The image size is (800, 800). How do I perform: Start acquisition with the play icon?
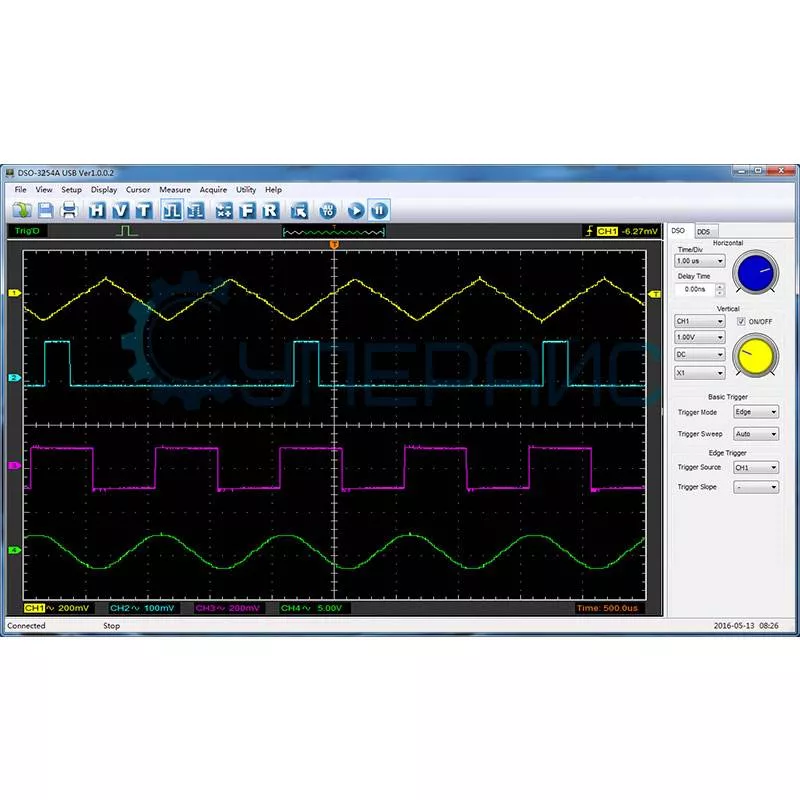[x=356, y=210]
